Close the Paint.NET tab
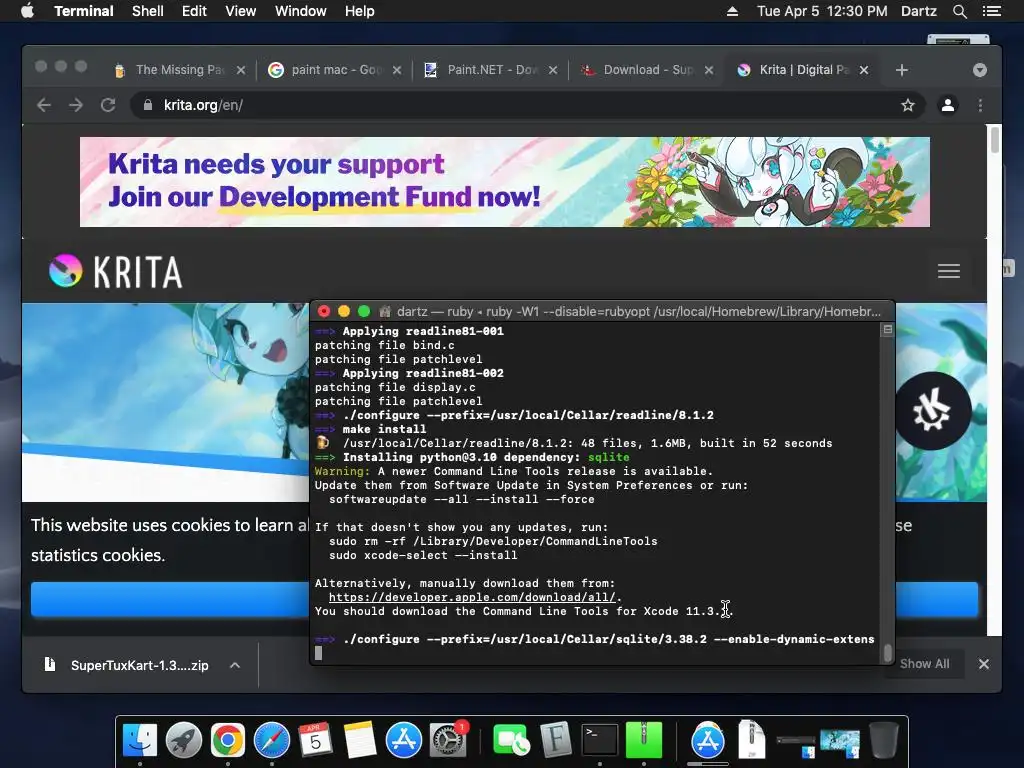The width and height of the screenshot is (1024, 768). [x=553, y=70]
